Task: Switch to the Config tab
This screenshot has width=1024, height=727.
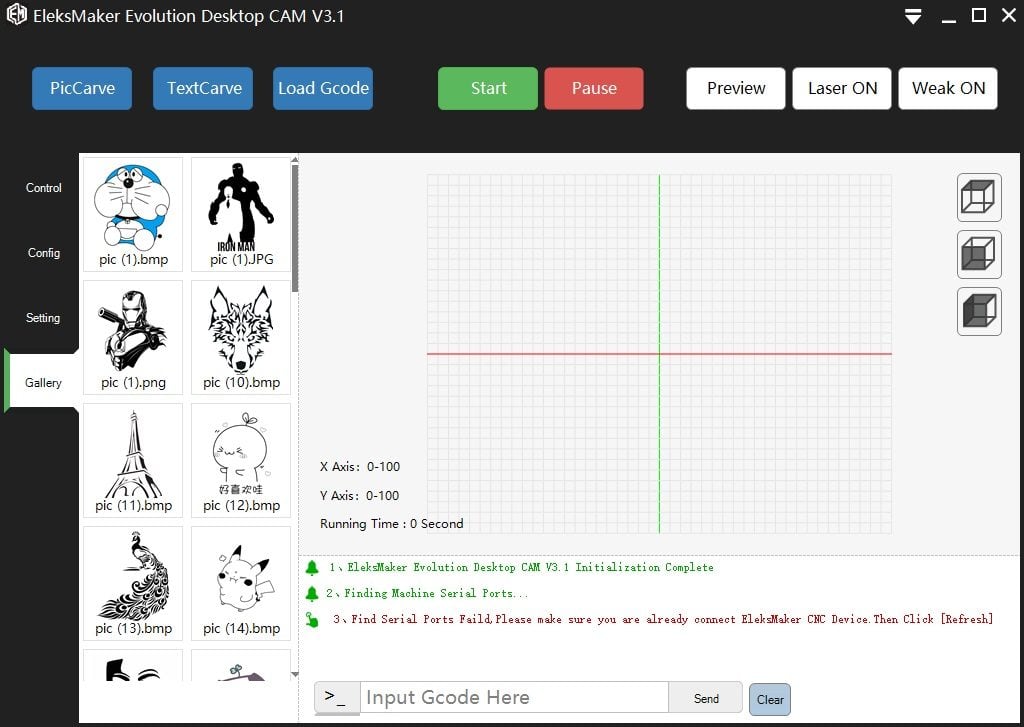Action: click(x=44, y=253)
